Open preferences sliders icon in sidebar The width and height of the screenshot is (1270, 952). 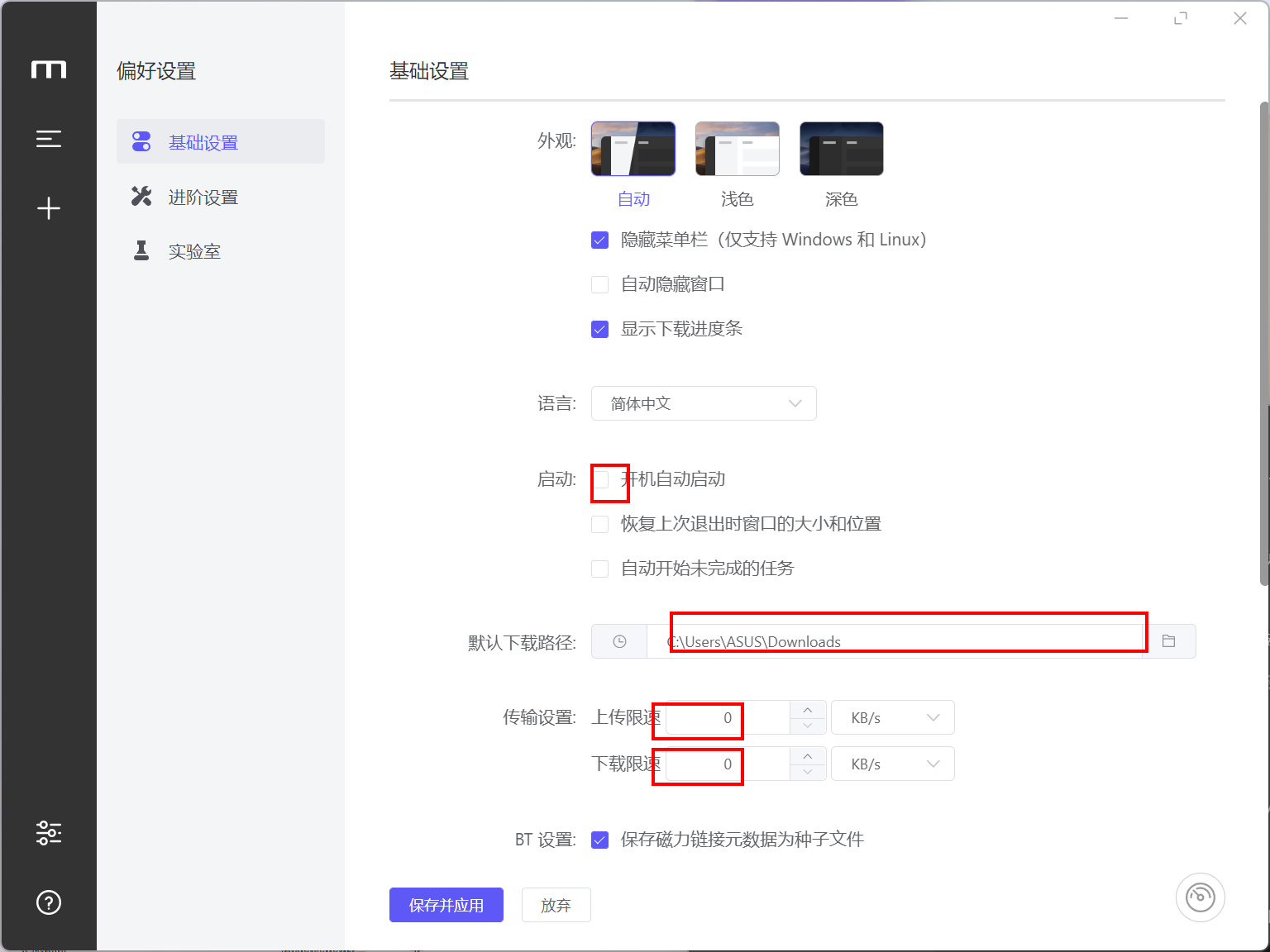pyautogui.click(x=49, y=833)
